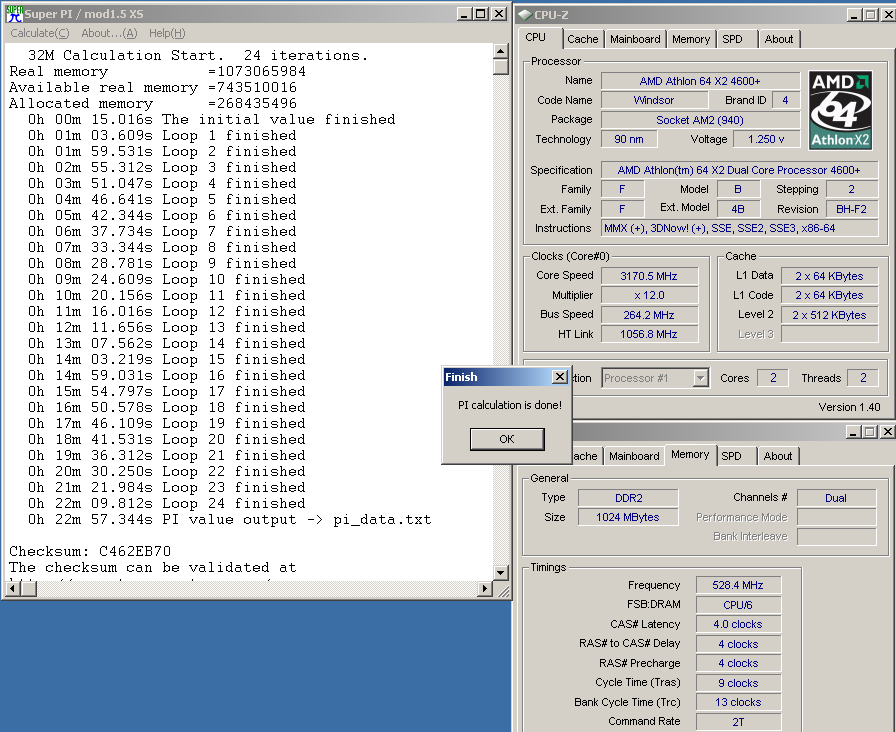The image size is (896, 732).
Task: Maximize the Super PI window
Action: [481, 14]
